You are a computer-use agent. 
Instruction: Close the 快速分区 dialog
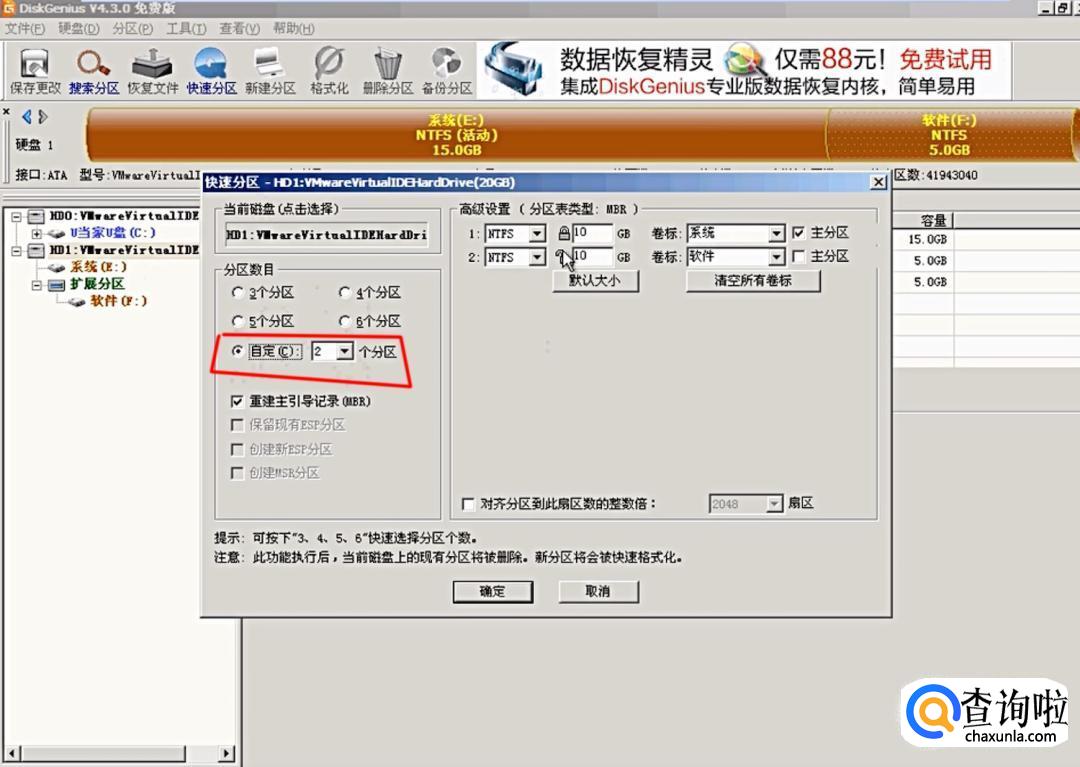point(878,182)
